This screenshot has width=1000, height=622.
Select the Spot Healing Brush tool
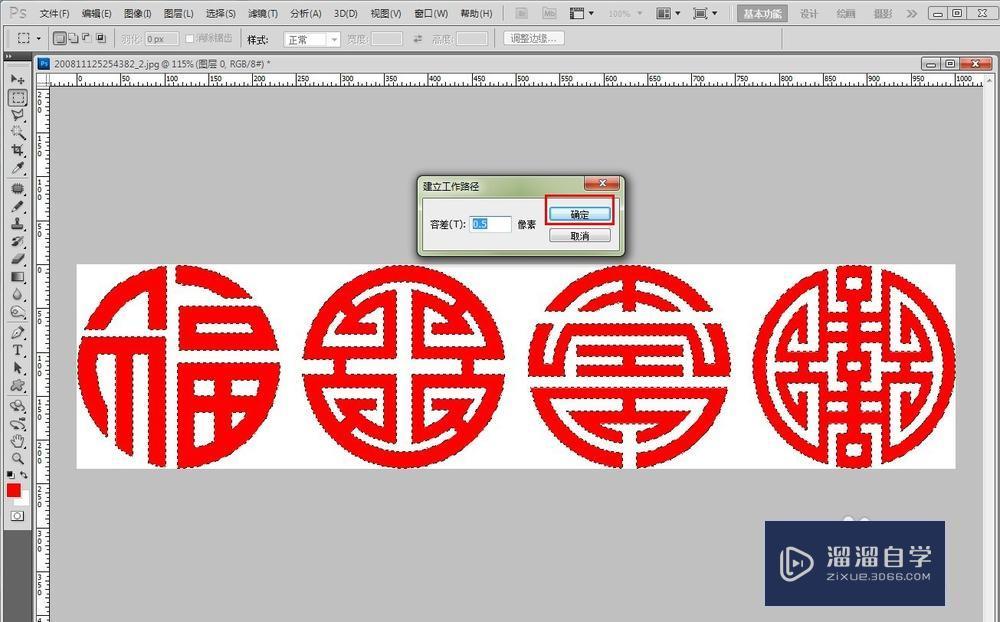coord(17,189)
